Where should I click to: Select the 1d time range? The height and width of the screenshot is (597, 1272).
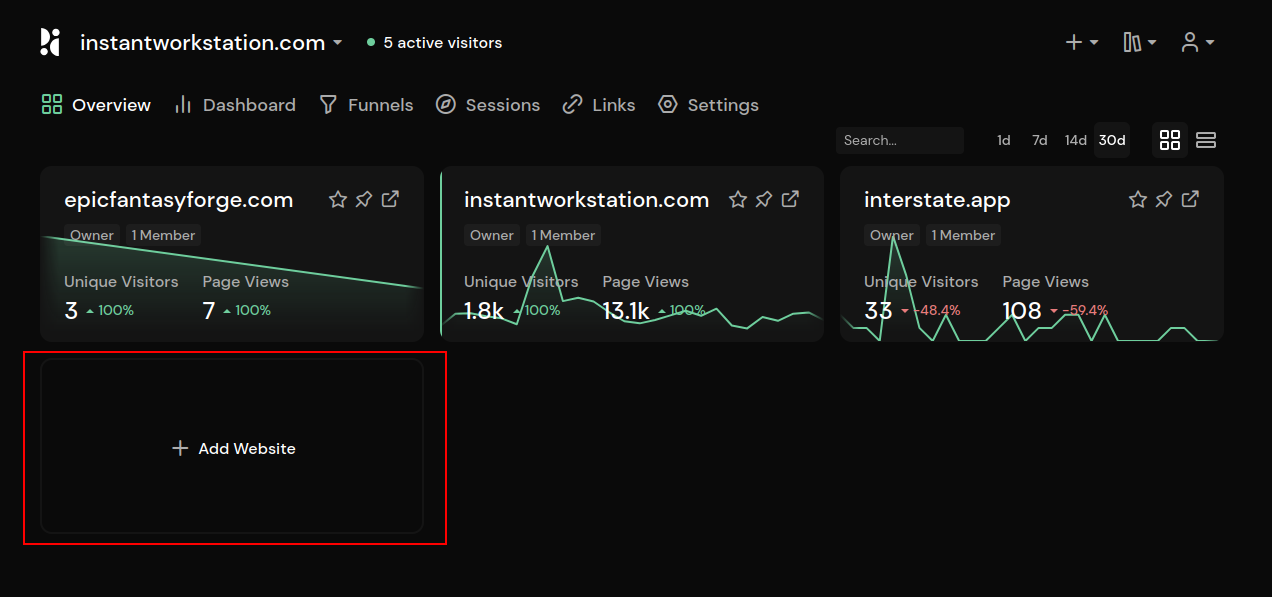point(1004,140)
